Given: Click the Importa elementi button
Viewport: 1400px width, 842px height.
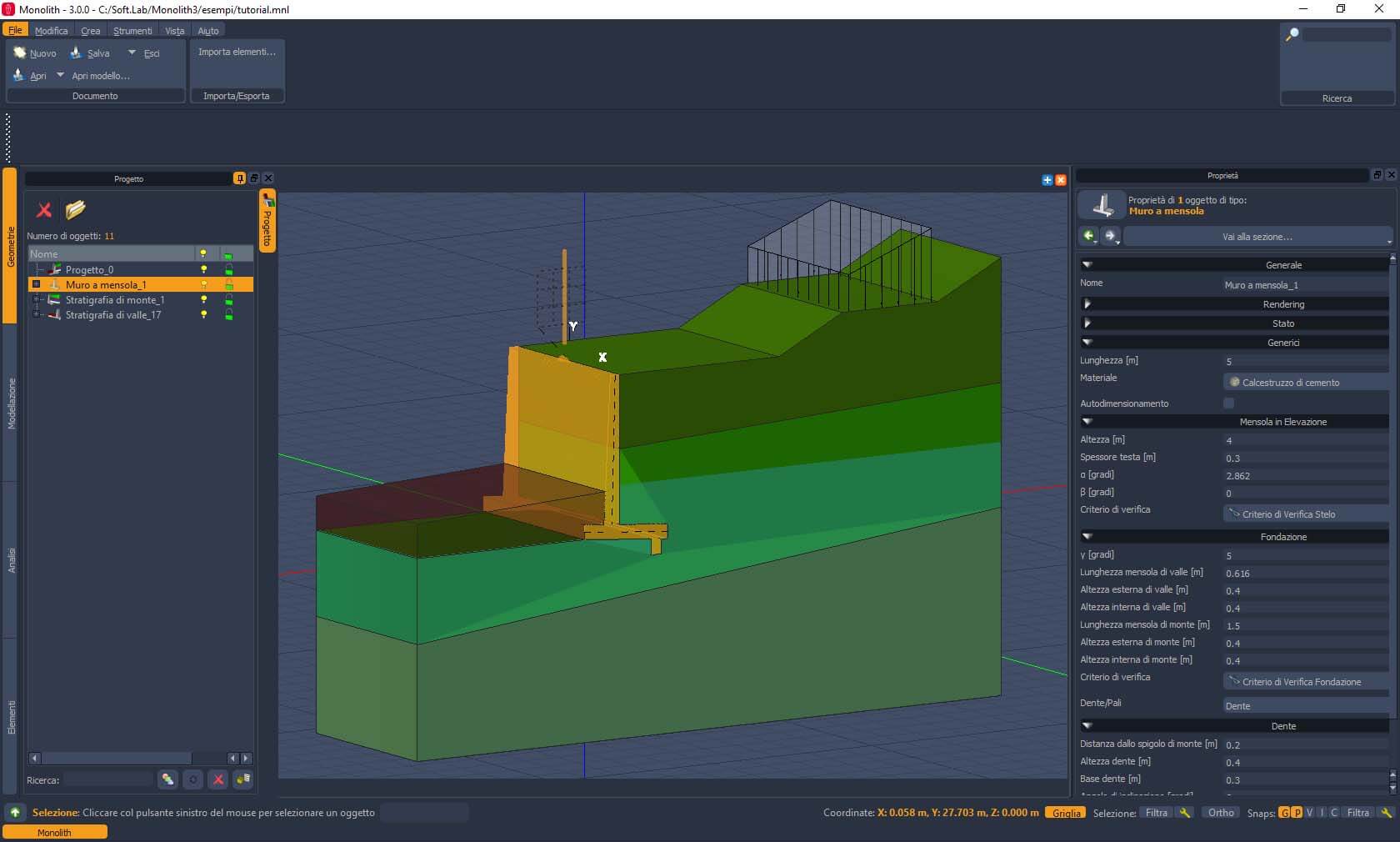Looking at the screenshot, I should tap(237, 52).
